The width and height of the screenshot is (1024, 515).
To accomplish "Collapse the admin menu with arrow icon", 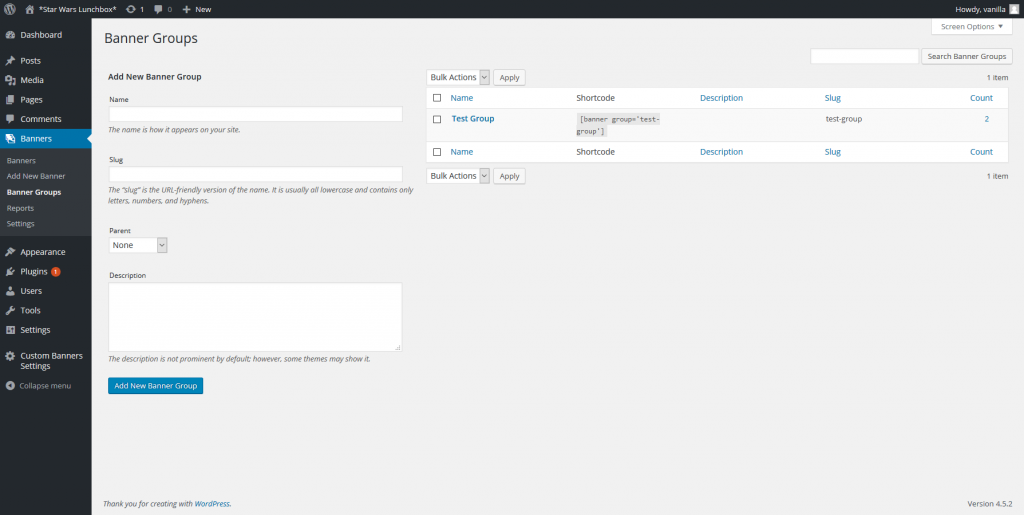I will [10, 385].
